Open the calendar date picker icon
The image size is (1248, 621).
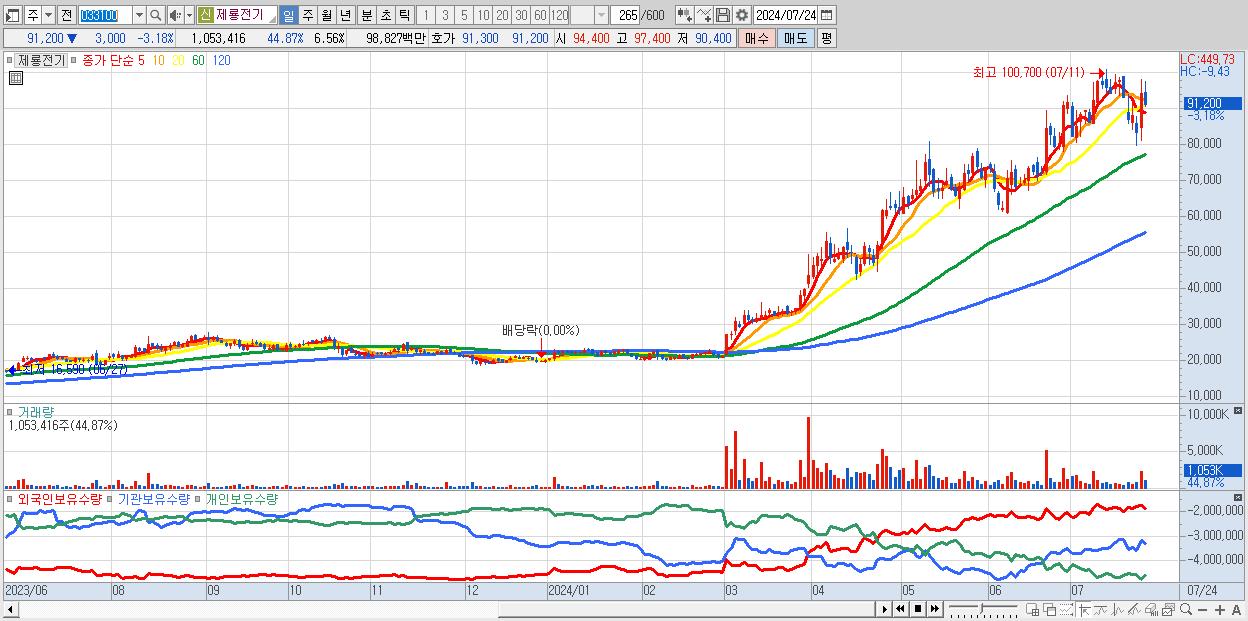pyautogui.click(x=827, y=15)
